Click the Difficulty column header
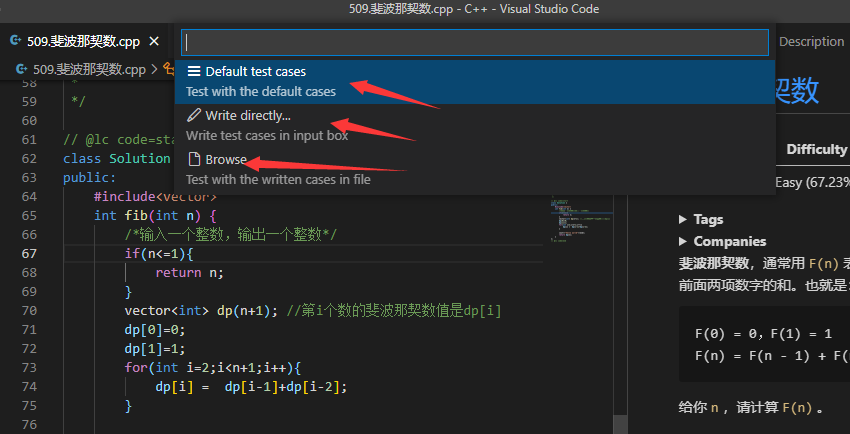This screenshot has height=434, width=850. (x=816, y=149)
